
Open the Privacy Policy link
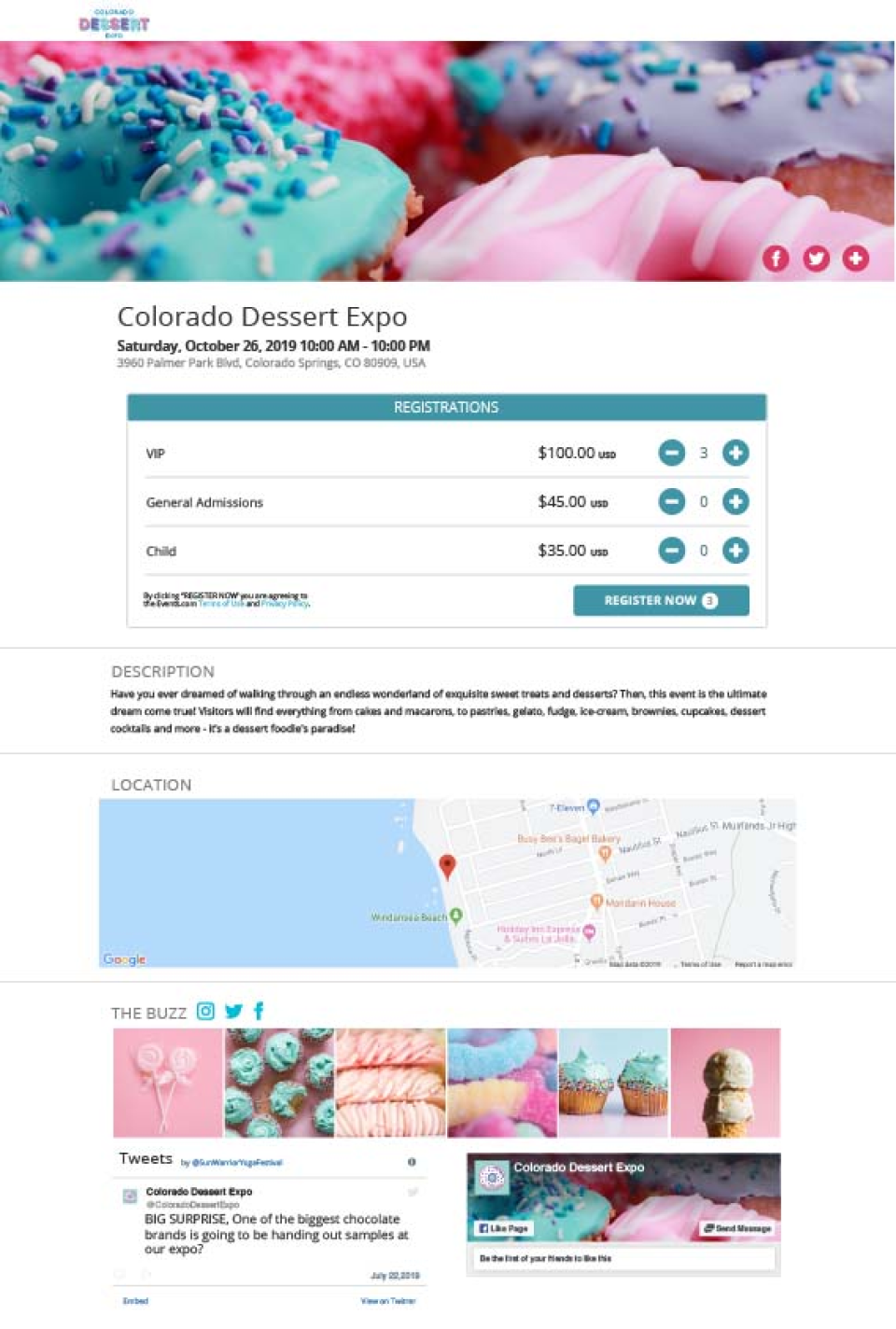pos(285,604)
